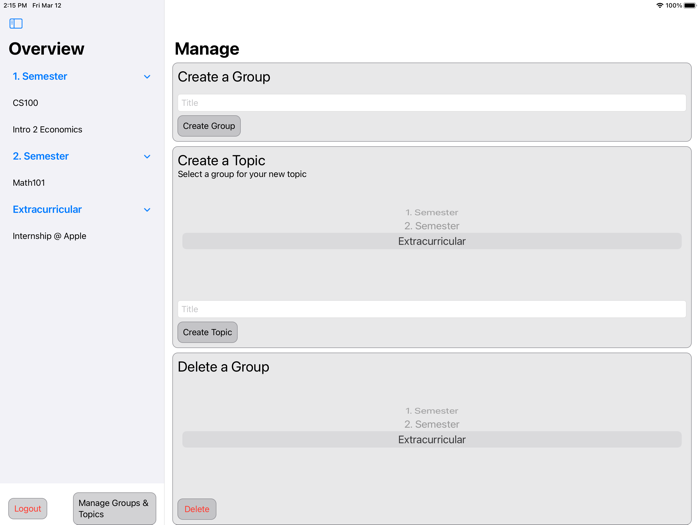
Task: Tap the Wi-Fi status icon
Action: tap(659, 5)
